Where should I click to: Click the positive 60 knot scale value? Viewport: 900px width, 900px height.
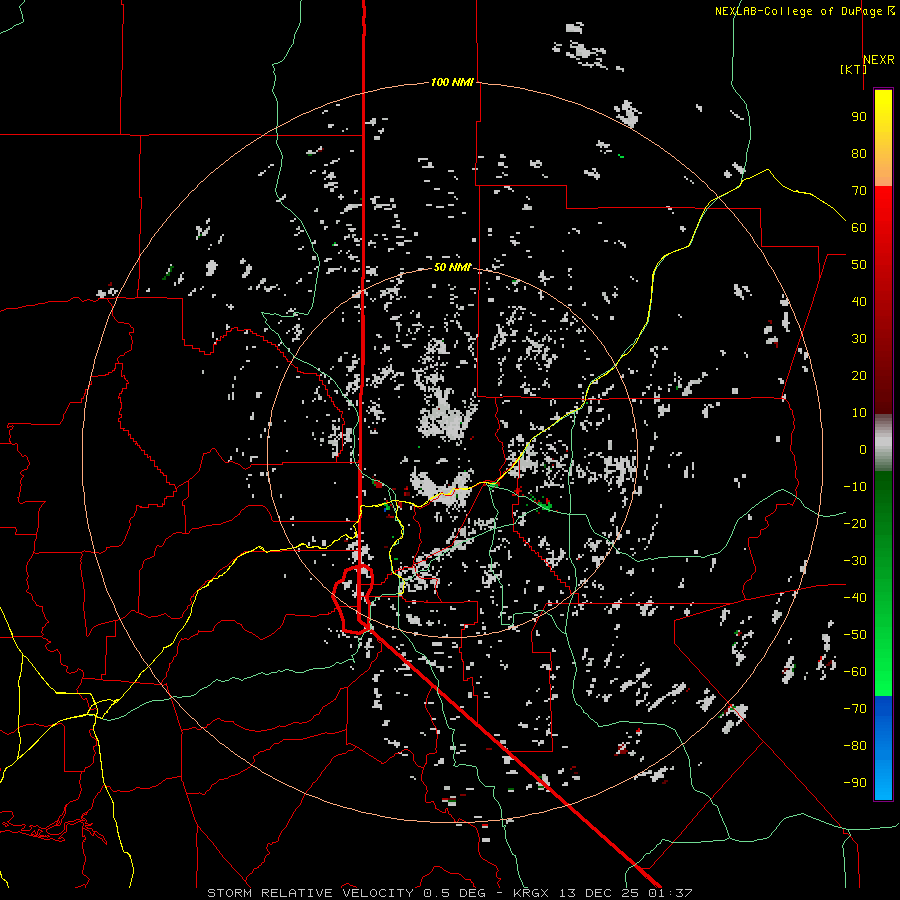point(859,227)
